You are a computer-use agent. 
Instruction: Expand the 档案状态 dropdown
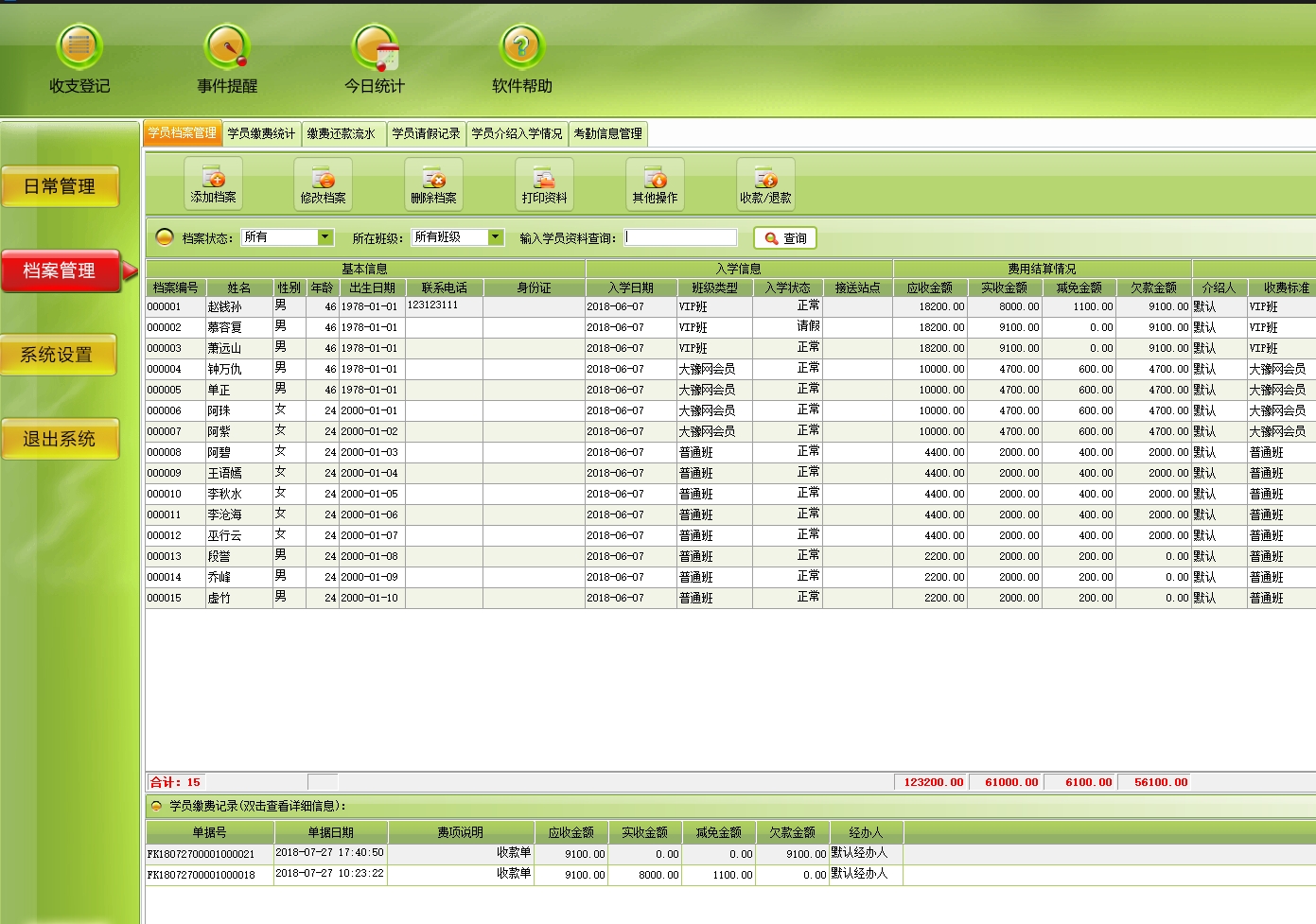[x=325, y=237]
